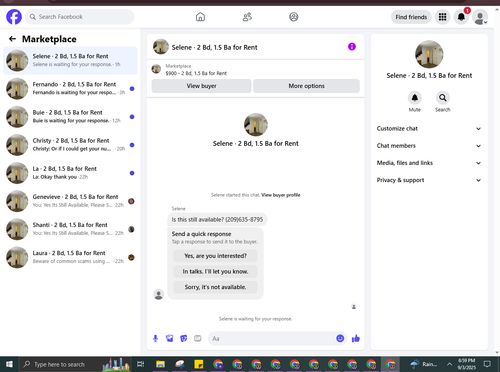This screenshot has height=372, width=500.
Task: Open File Explorer from the taskbar
Action: tap(160, 364)
